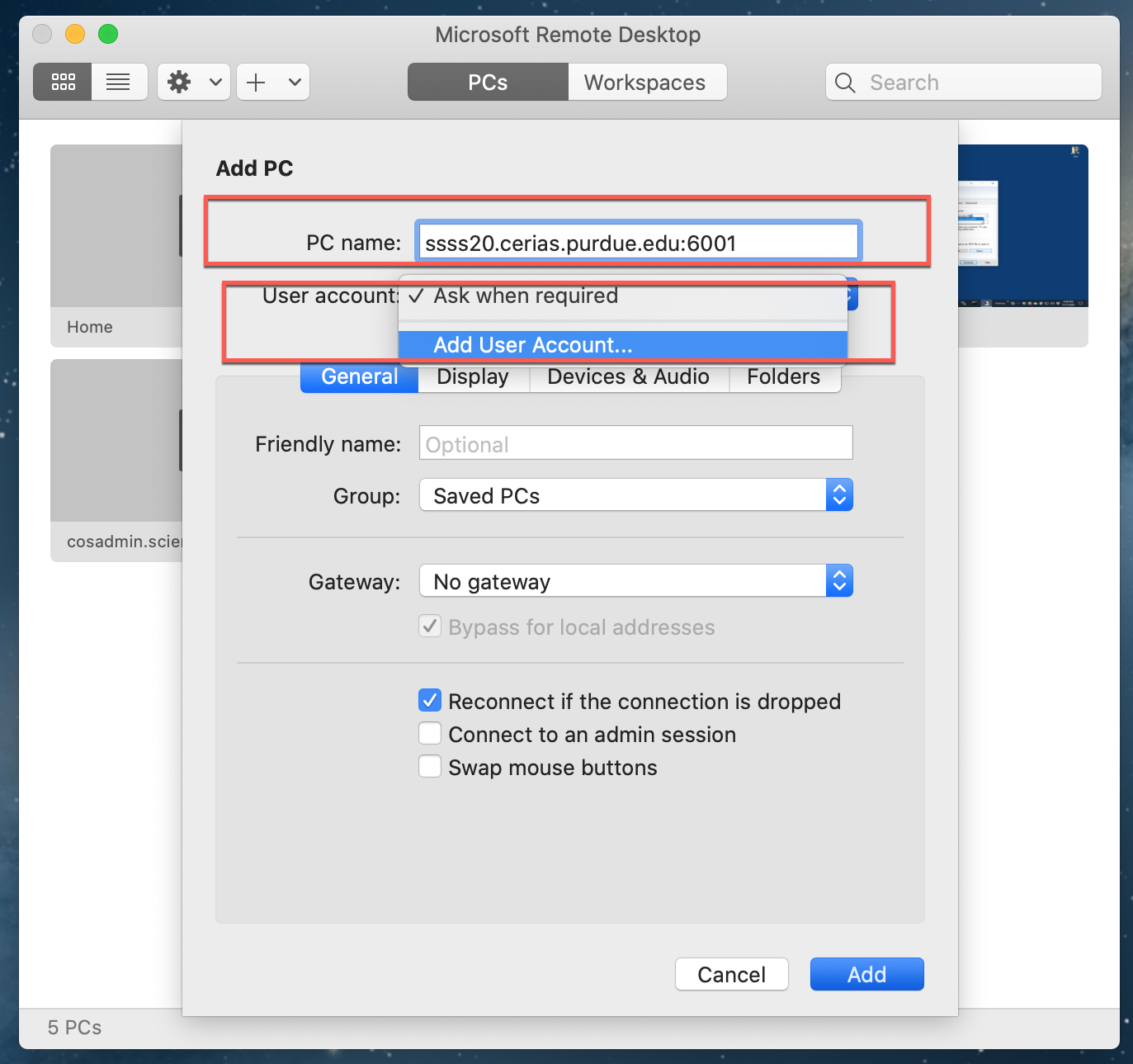Open the Gateway dropdown showing No gateway

point(635,581)
